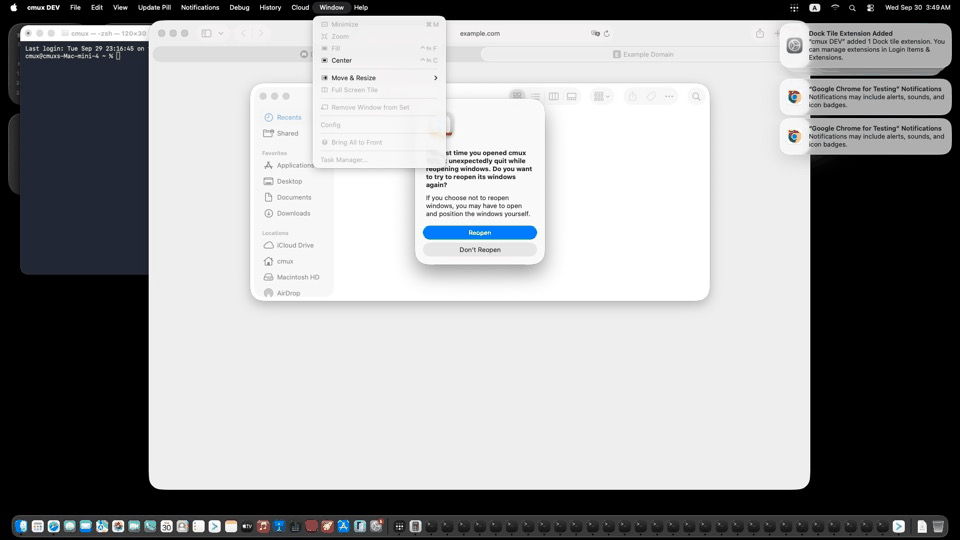Toggle Safari sidebar button

point(206,33)
